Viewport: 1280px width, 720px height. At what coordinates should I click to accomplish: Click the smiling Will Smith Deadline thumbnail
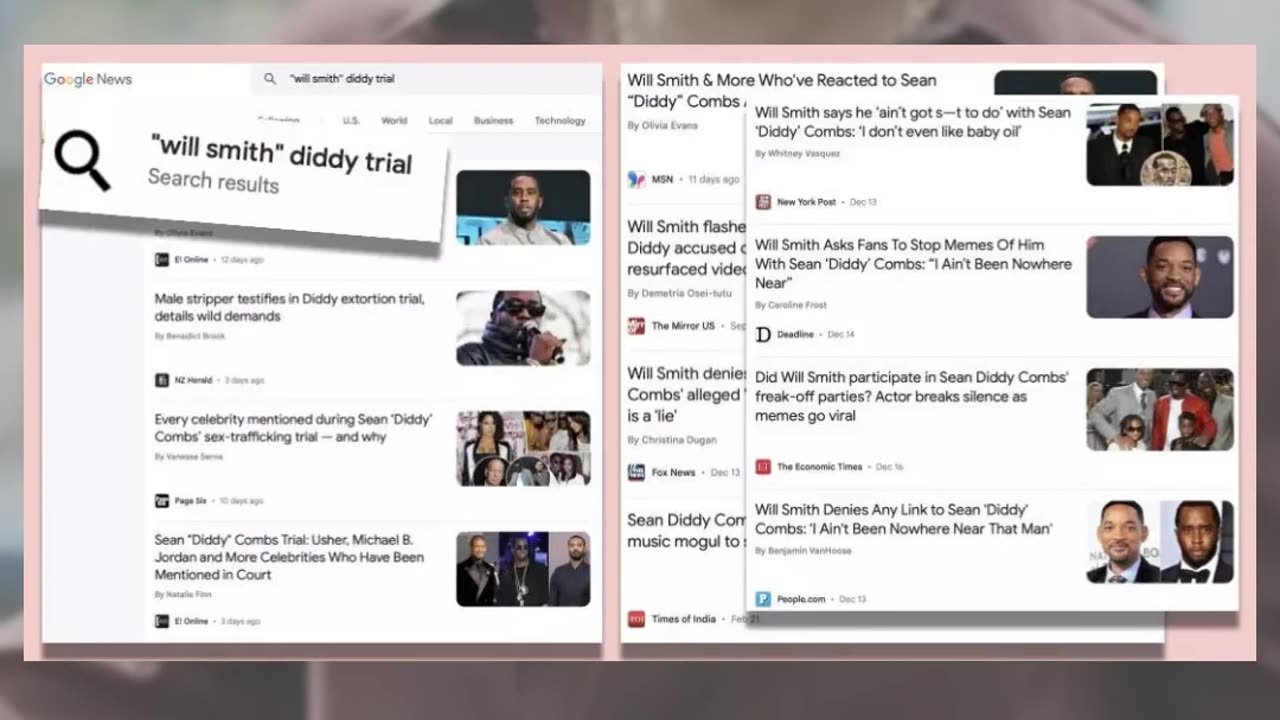click(1160, 277)
